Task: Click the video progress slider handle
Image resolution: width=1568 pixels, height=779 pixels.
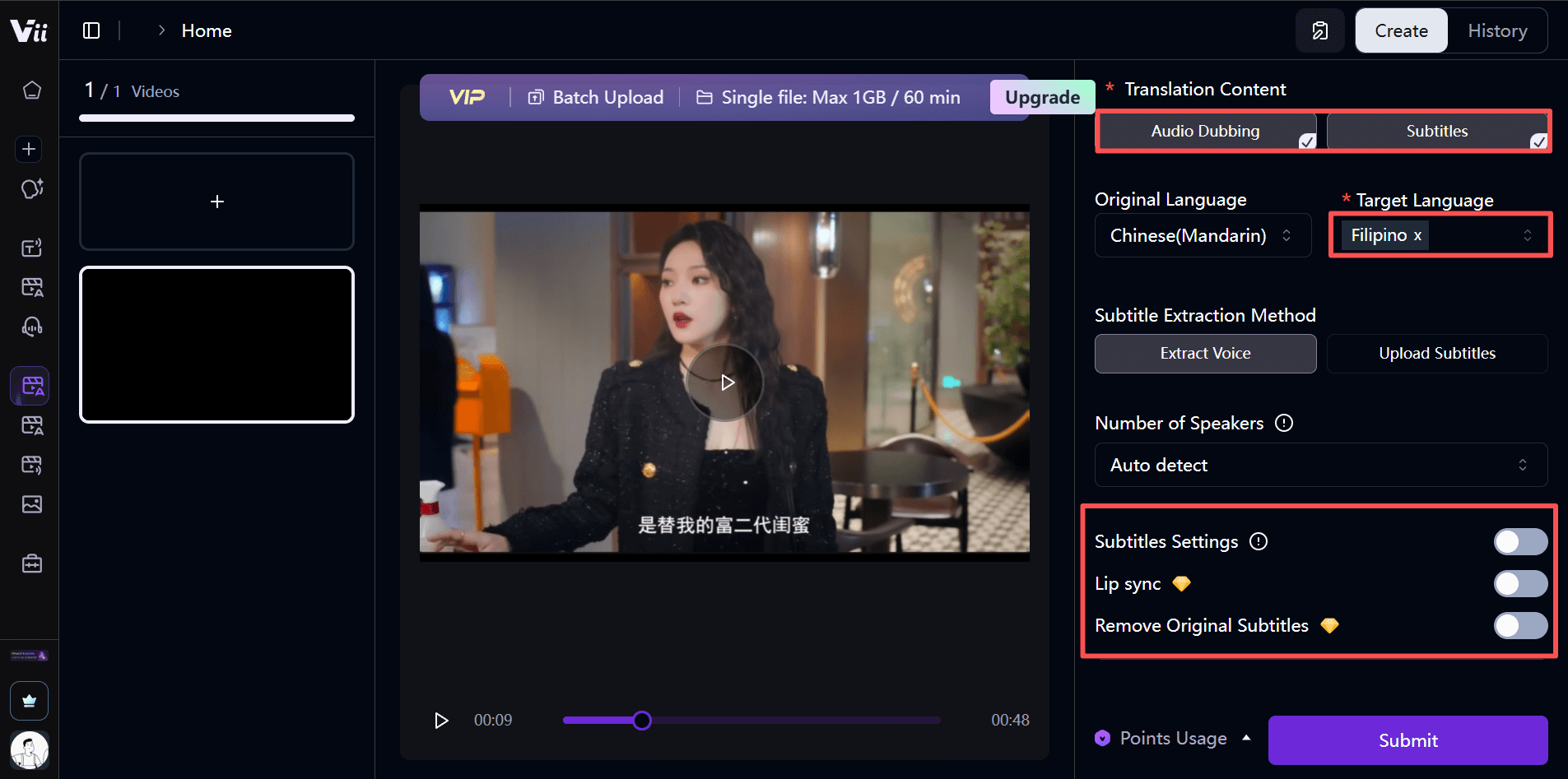Action: [x=642, y=721]
